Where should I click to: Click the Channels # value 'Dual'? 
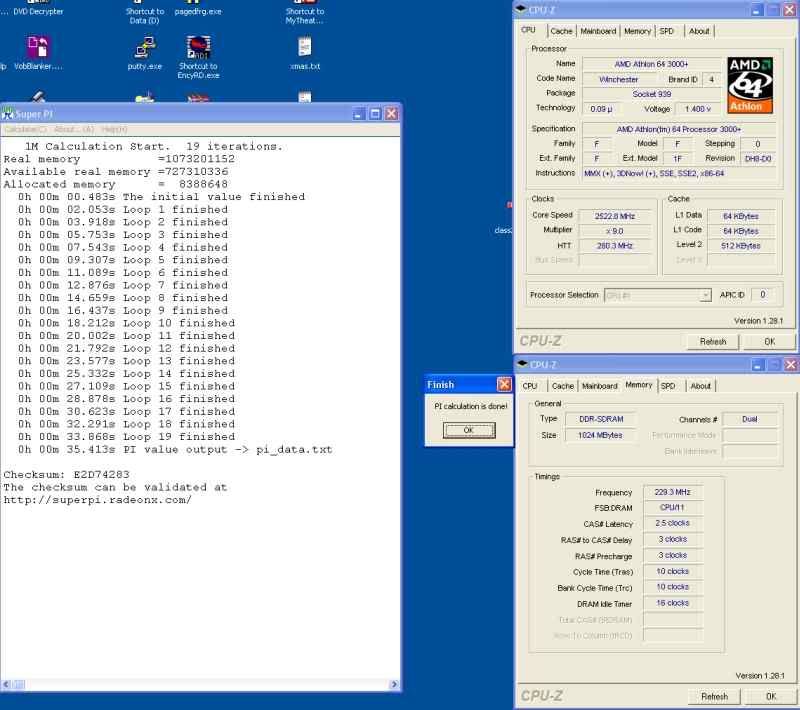(749, 419)
